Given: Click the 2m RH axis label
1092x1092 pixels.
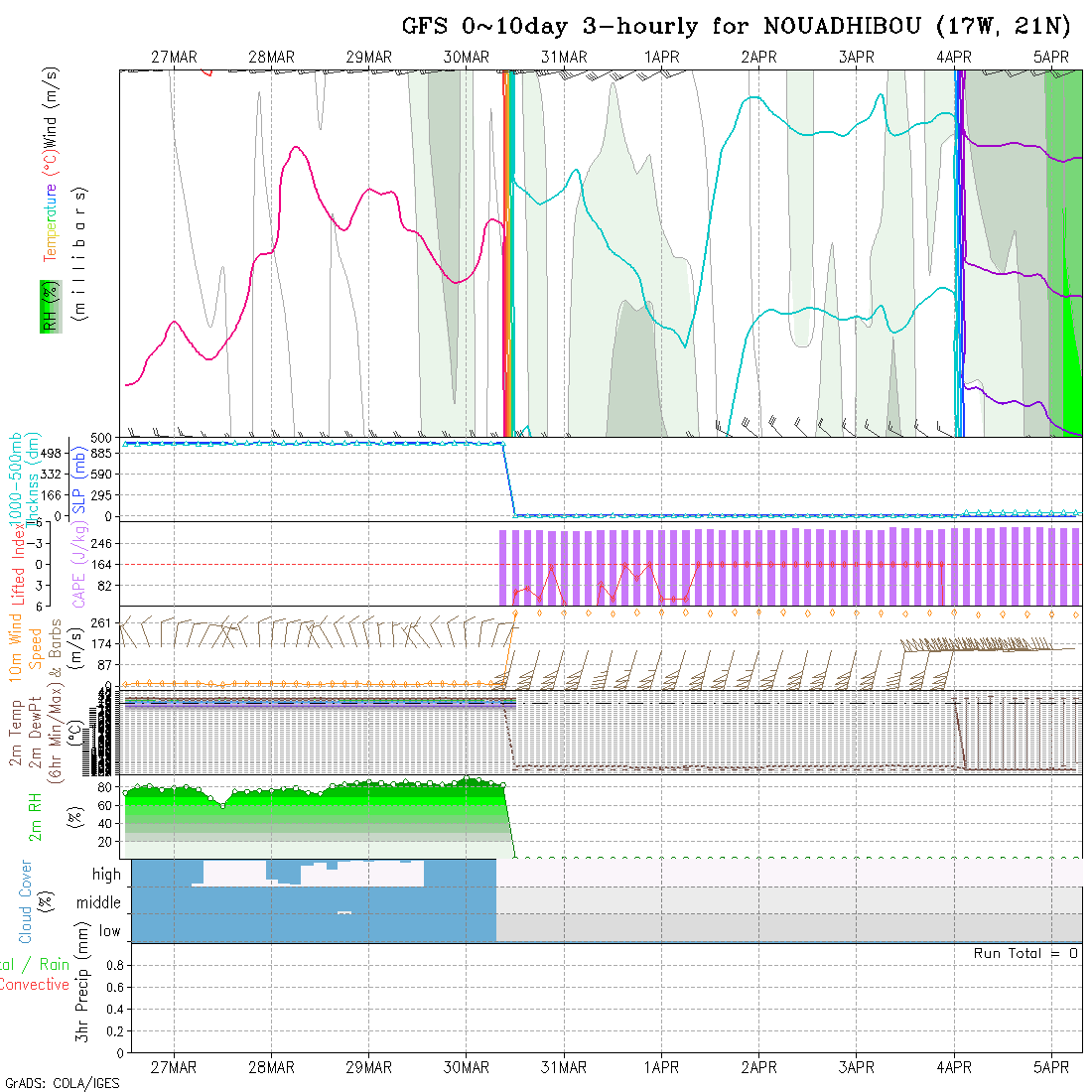Looking at the screenshot, I should click(36, 816).
